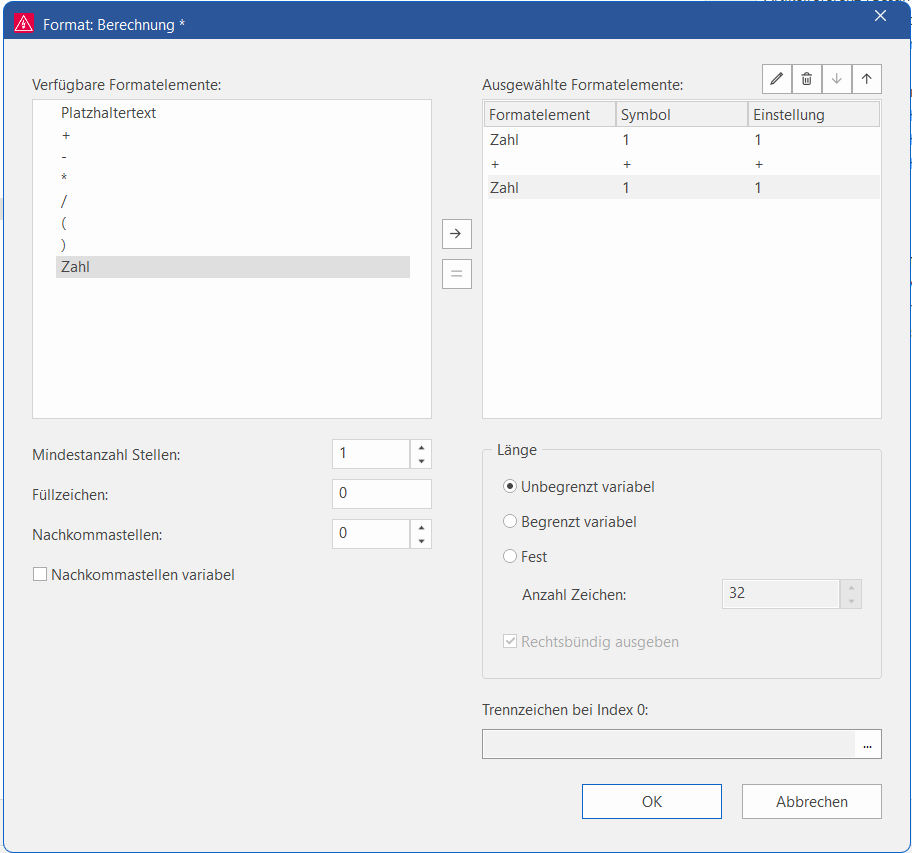912x853 pixels.
Task: Click the Formatelement column header
Action: 550,115
